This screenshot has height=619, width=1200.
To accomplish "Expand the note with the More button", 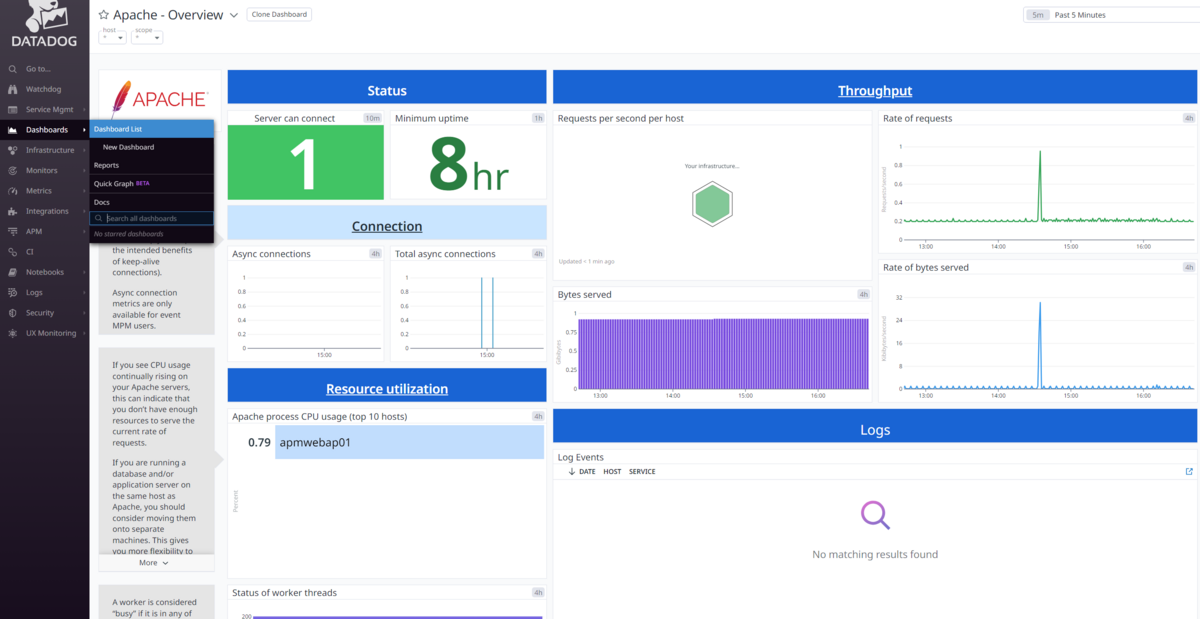I will point(154,563).
